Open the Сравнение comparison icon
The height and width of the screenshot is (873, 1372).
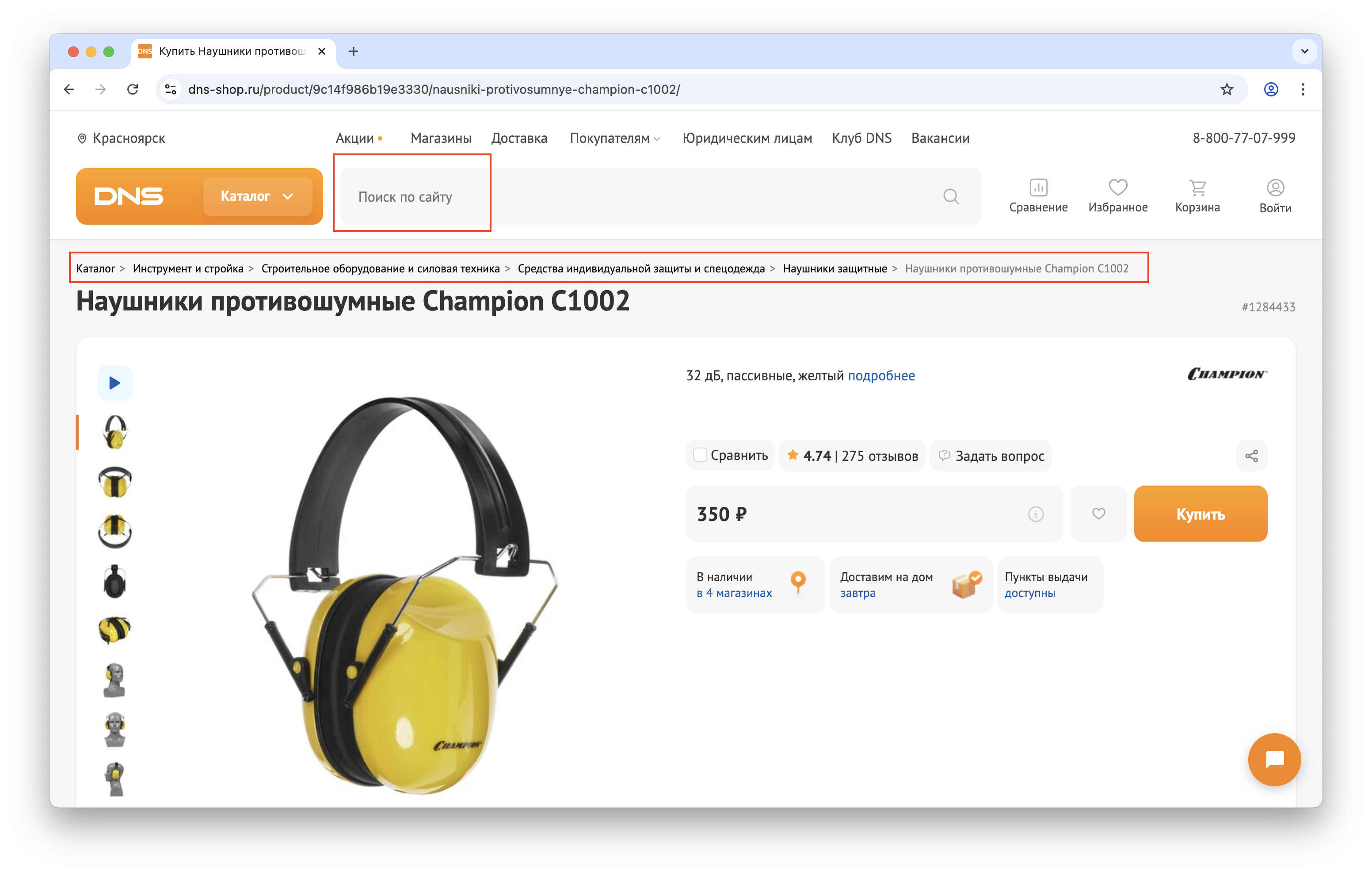point(1037,188)
